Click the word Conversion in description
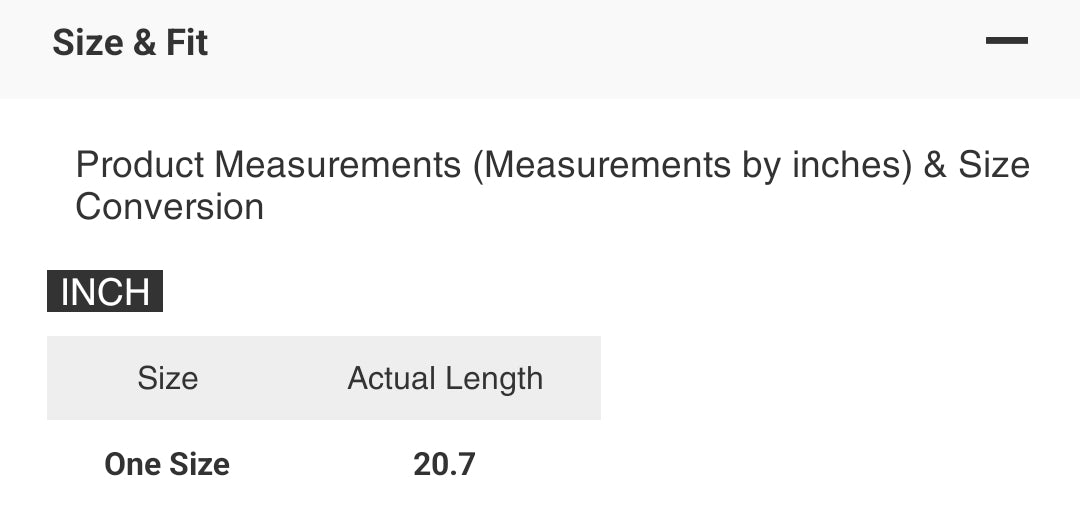The width and height of the screenshot is (1080, 523). point(169,207)
